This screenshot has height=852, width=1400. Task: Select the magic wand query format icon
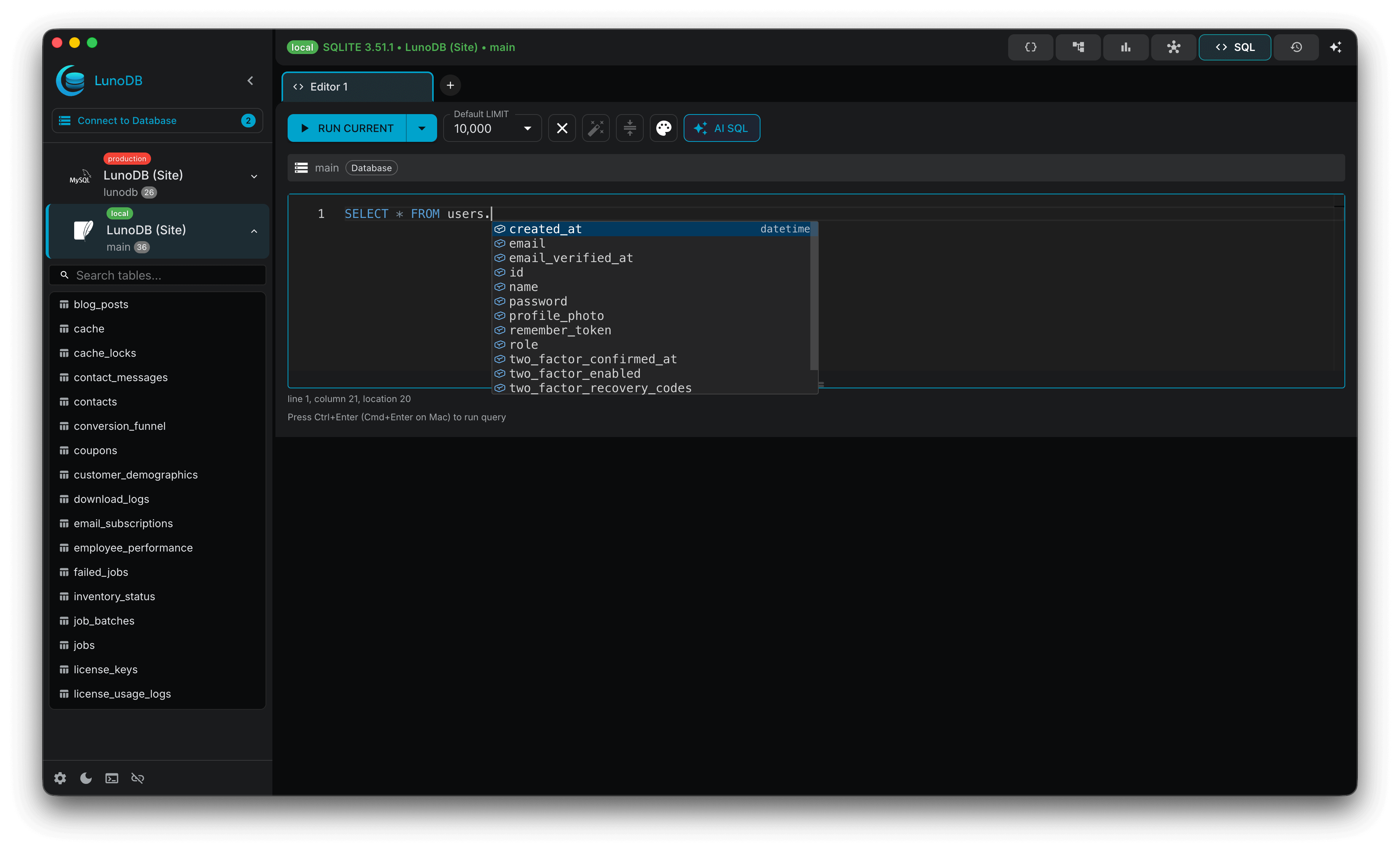(595, 128)
